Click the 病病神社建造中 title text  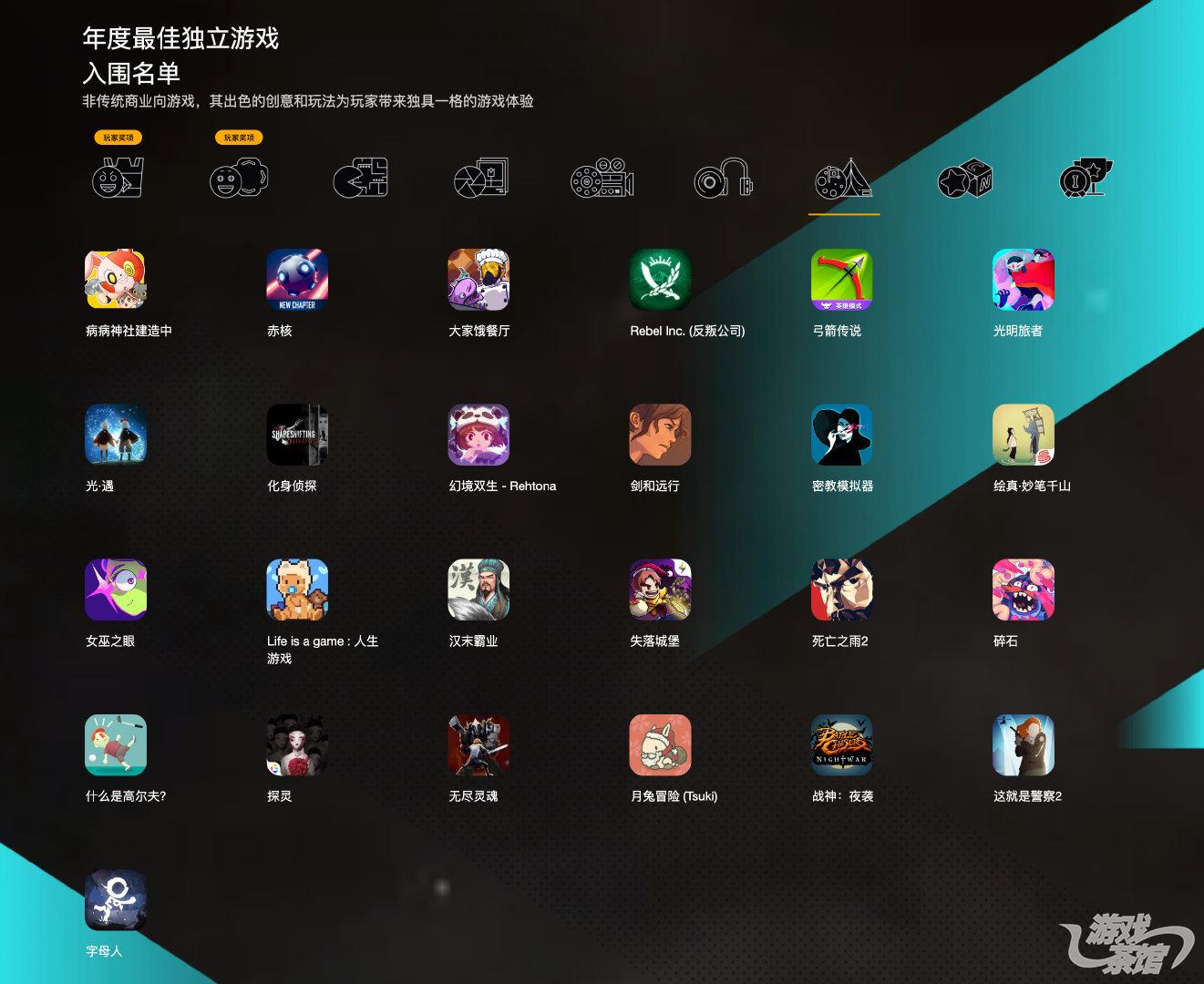coord(129,331)
